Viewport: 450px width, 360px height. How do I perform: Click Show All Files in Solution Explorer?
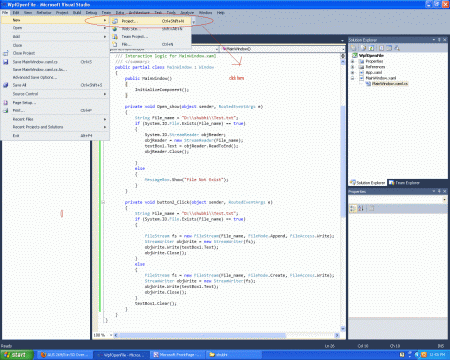[x=363, y=48]
